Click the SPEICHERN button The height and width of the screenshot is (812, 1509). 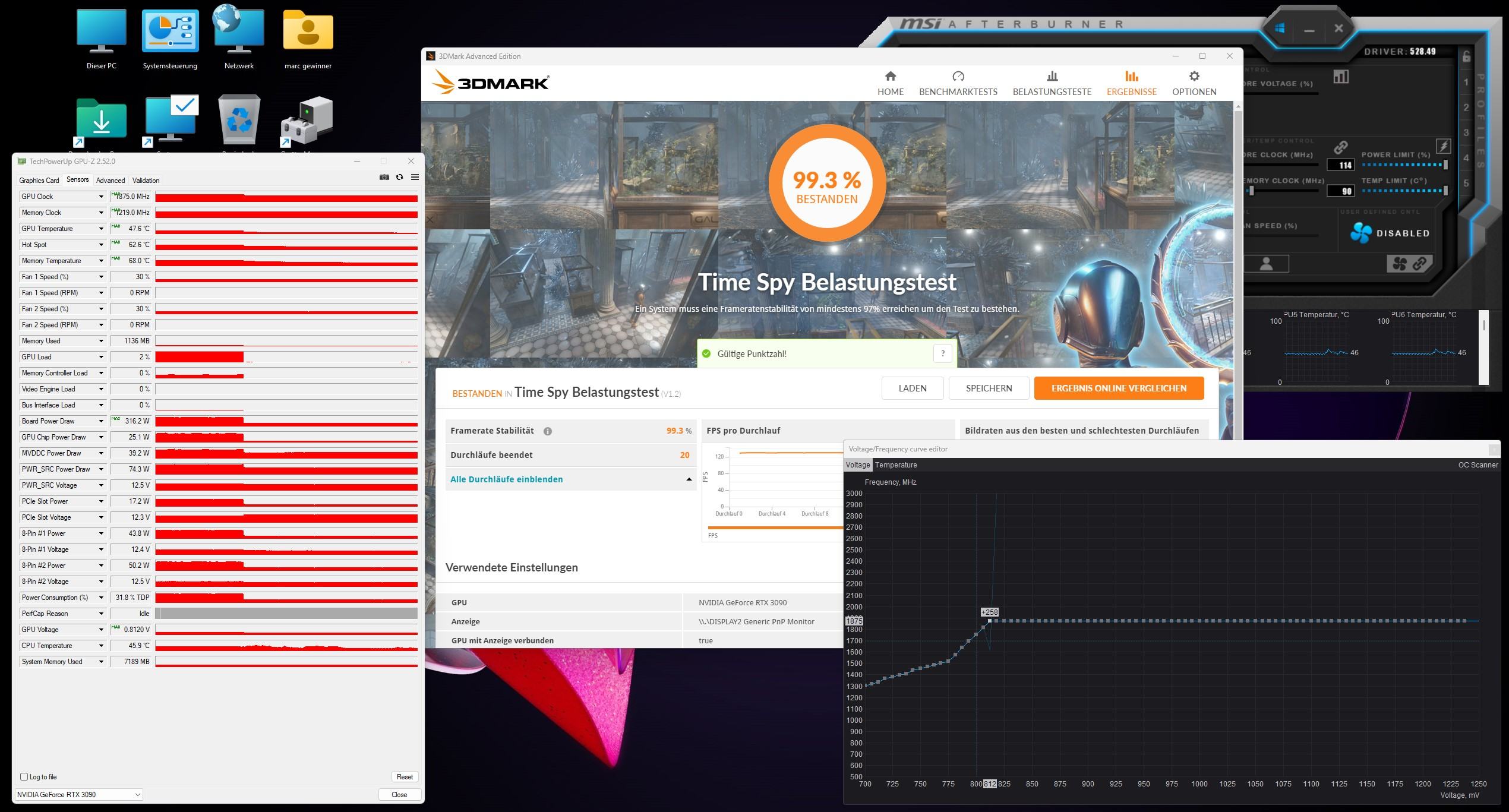989,388
